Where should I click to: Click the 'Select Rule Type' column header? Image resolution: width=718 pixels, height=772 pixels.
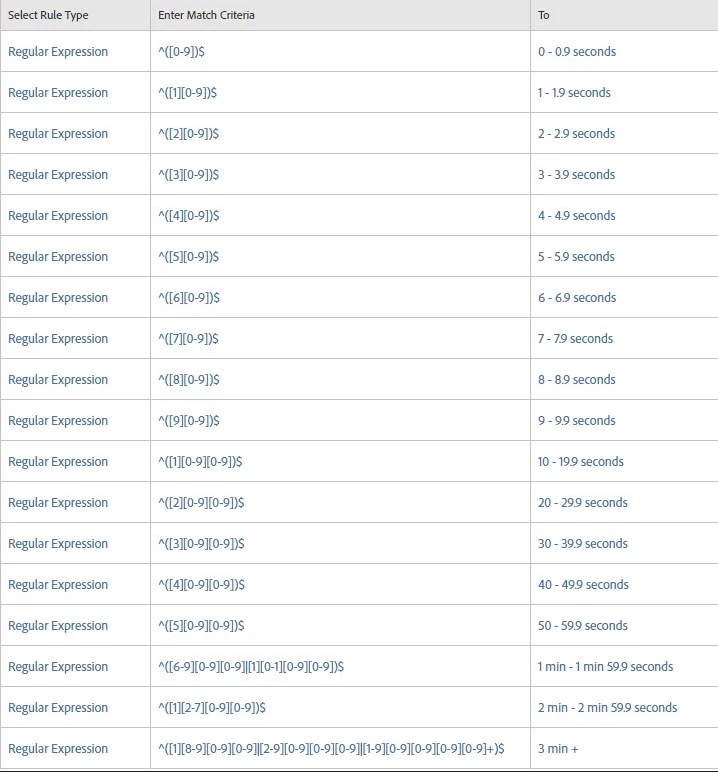point(48,15)
